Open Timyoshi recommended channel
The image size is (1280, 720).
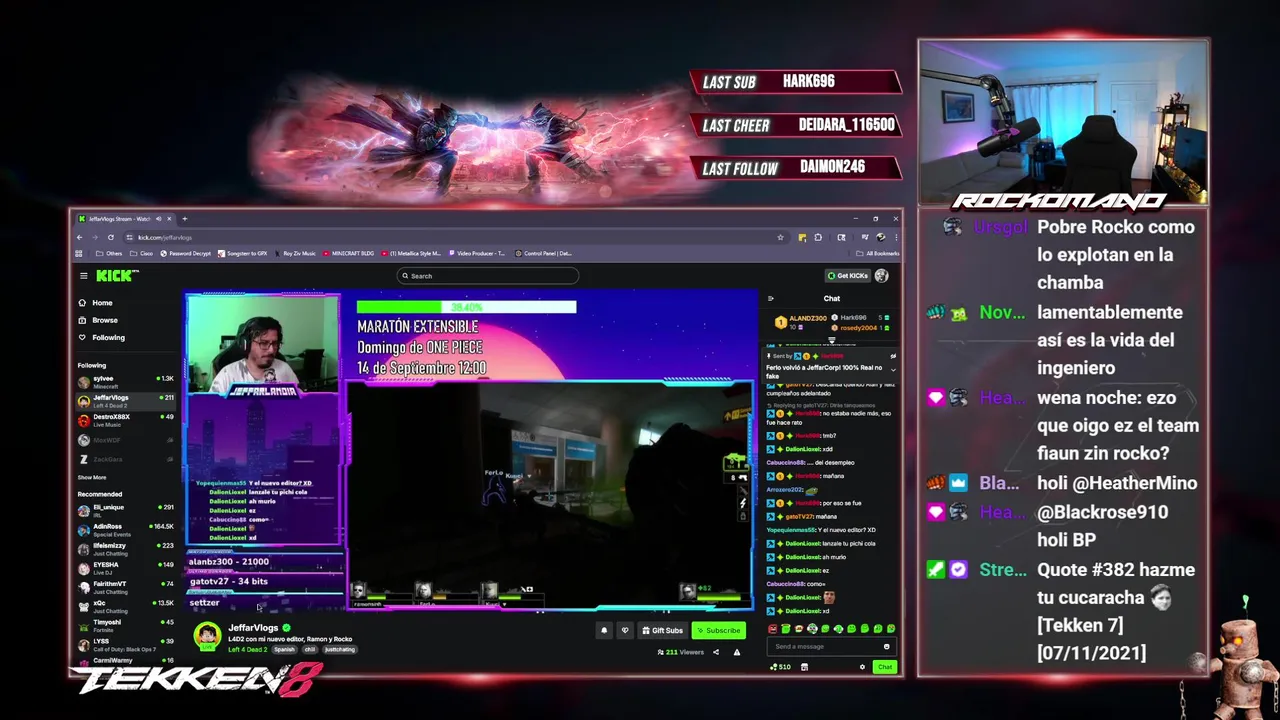point(126,625)
